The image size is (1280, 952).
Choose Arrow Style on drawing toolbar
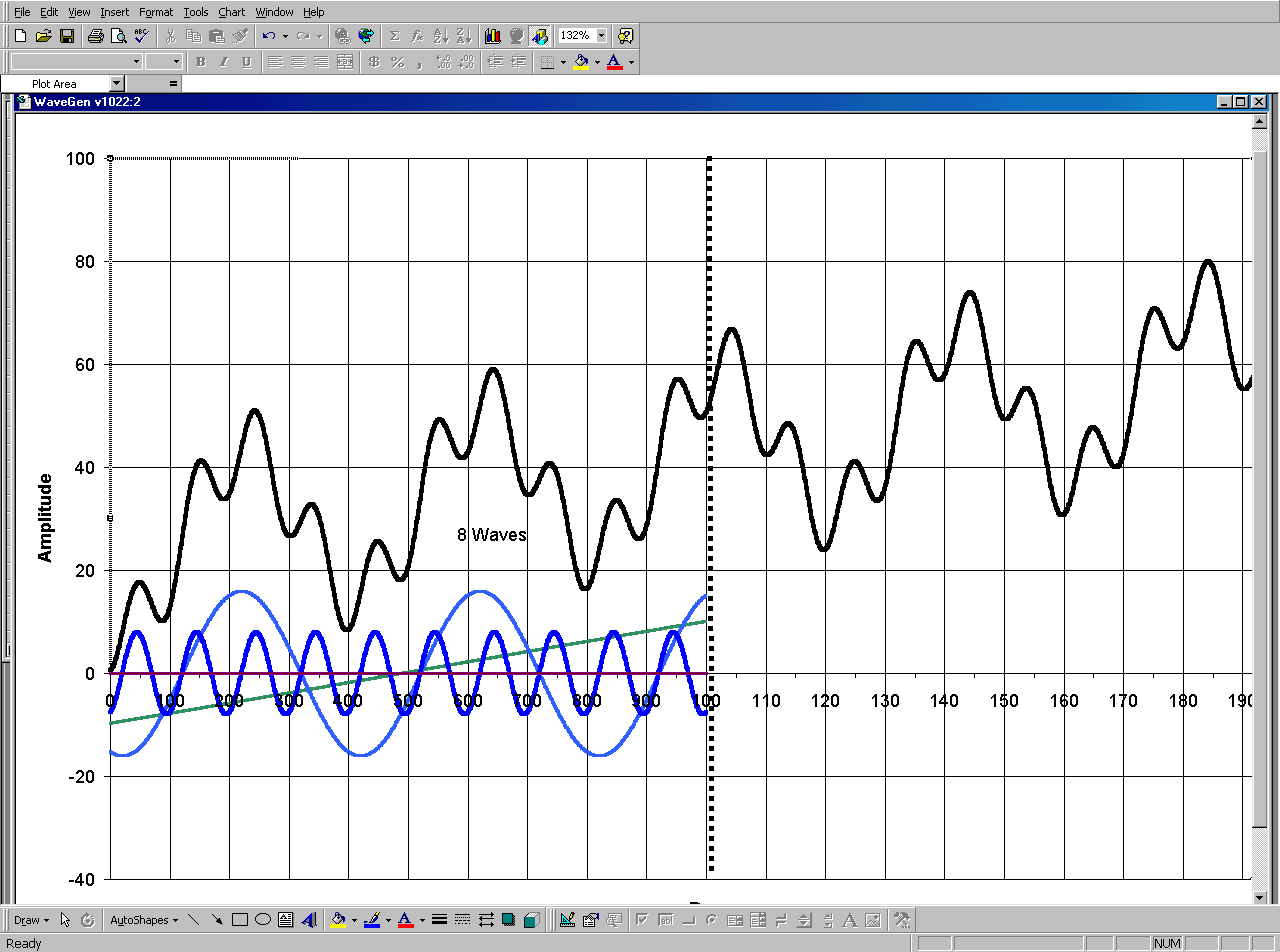pos(486,920)
